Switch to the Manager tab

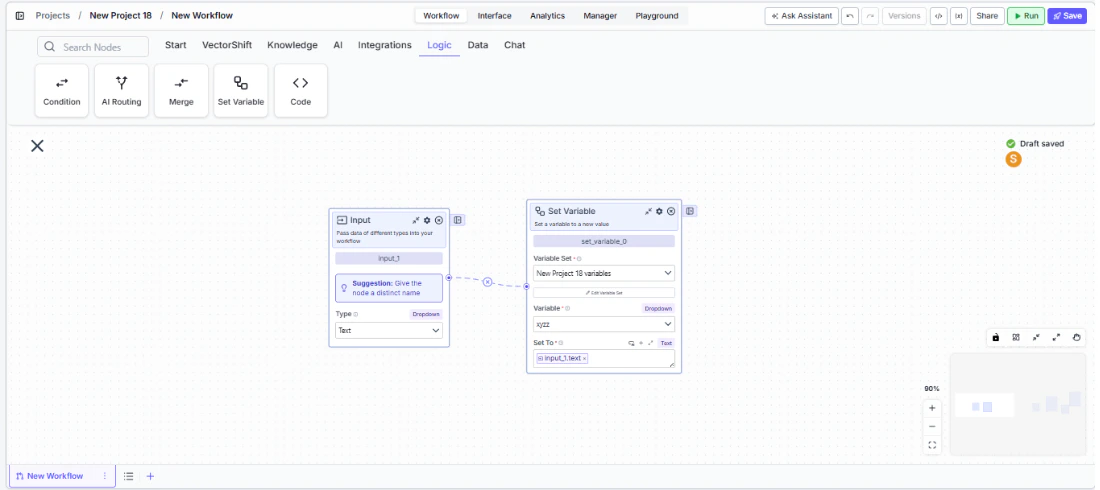pos(601,15)
